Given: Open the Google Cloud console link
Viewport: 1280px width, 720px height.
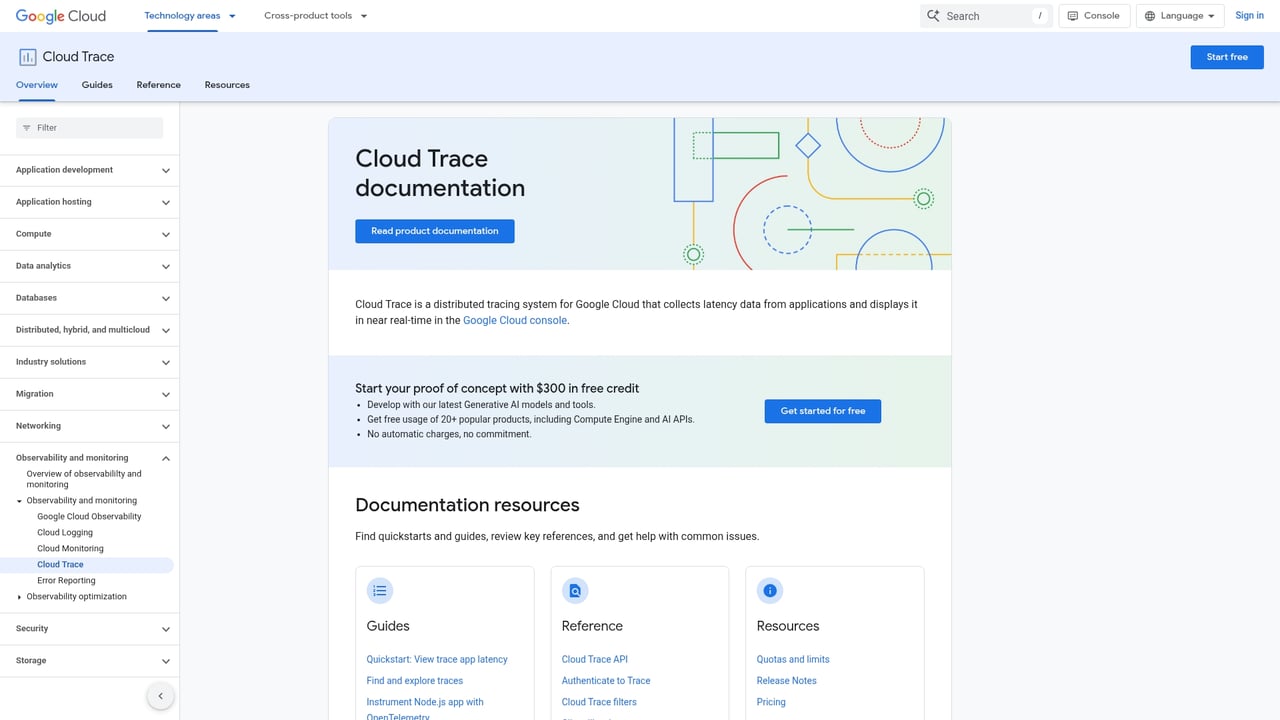Looking at the screenshot, I should pyautogui.click(x=515, y=320).
